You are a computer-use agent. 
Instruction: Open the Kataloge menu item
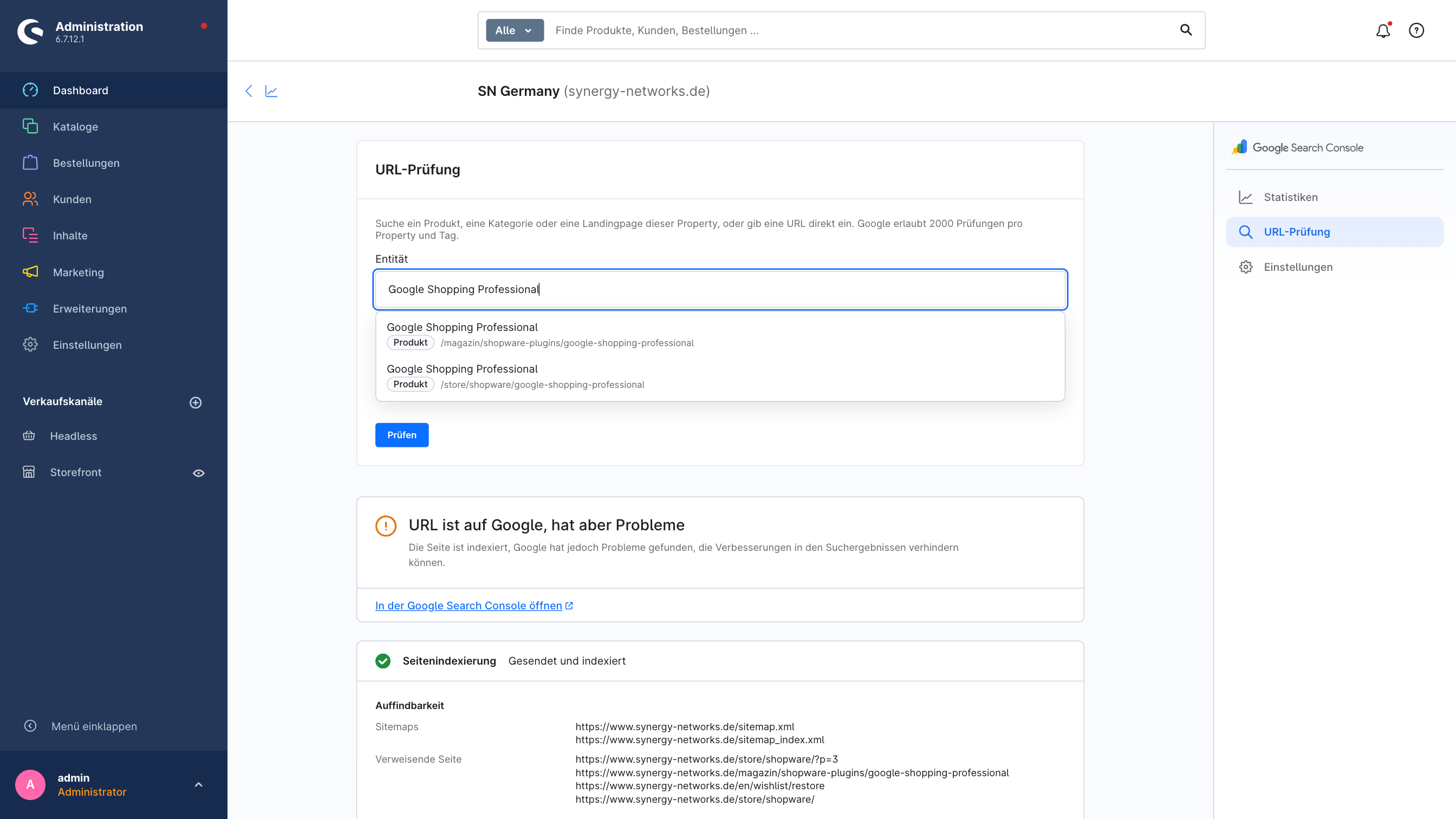114,127
